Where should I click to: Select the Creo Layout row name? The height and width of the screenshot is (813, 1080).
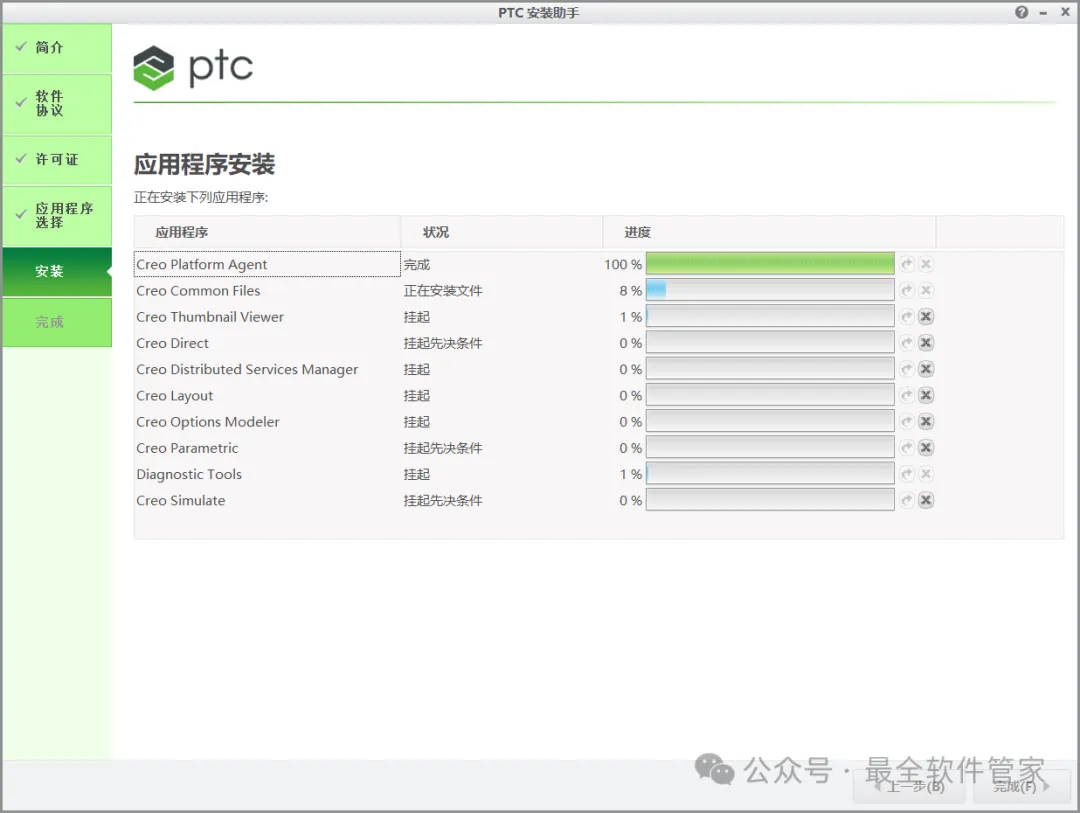pyautogui.click(x=174, y=395)
